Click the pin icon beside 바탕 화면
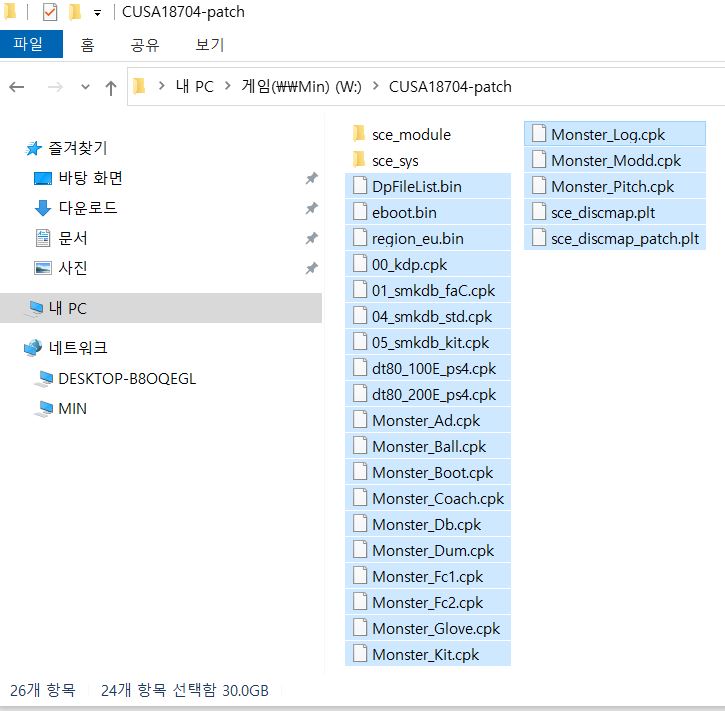 (x=312, y=178)
